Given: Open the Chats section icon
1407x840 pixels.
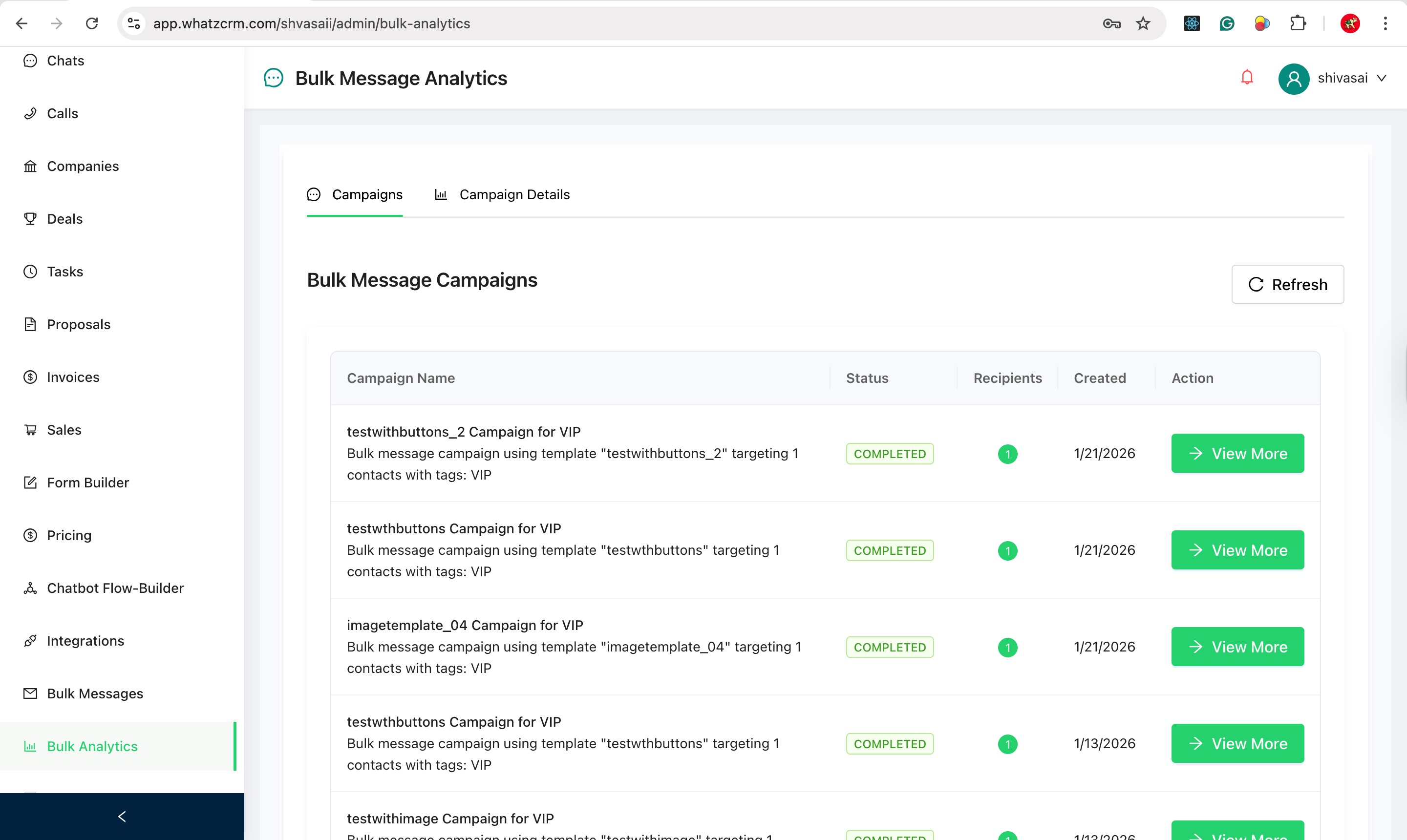Looking at the screenshot, I should 30,61.
